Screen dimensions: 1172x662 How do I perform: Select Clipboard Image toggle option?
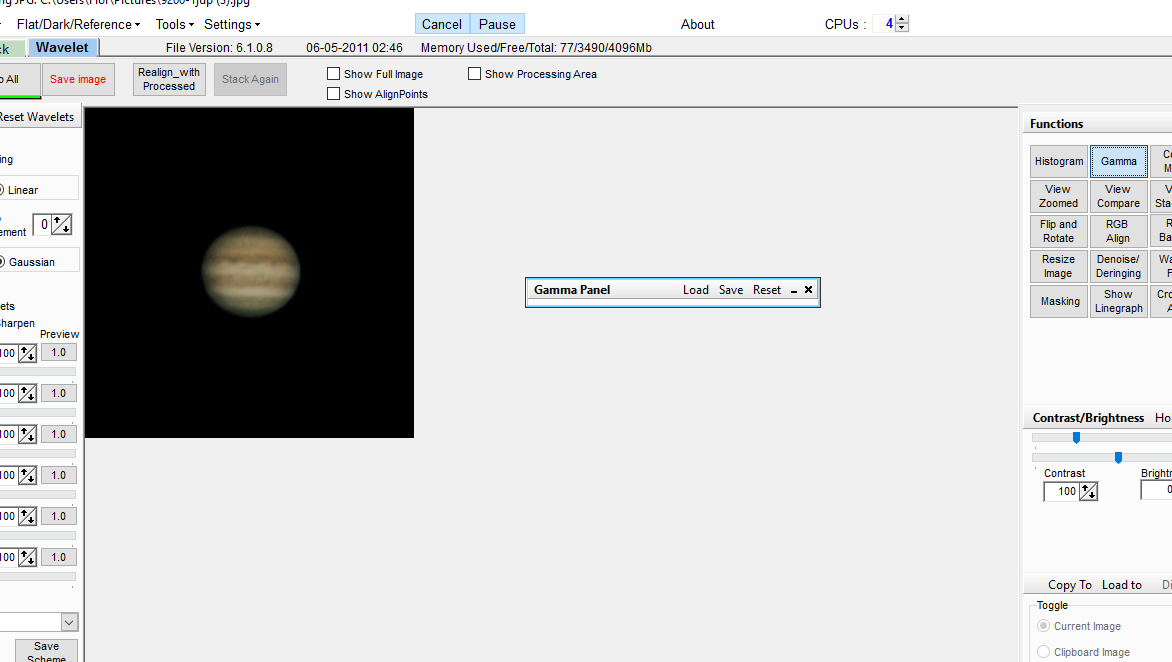1043,652
